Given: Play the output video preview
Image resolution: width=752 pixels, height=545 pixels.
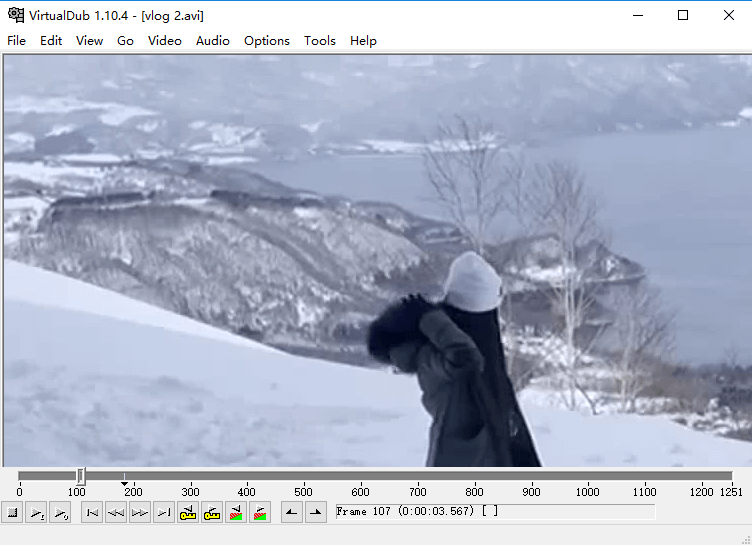Looking at the screenshot, I should click(60, 513).
